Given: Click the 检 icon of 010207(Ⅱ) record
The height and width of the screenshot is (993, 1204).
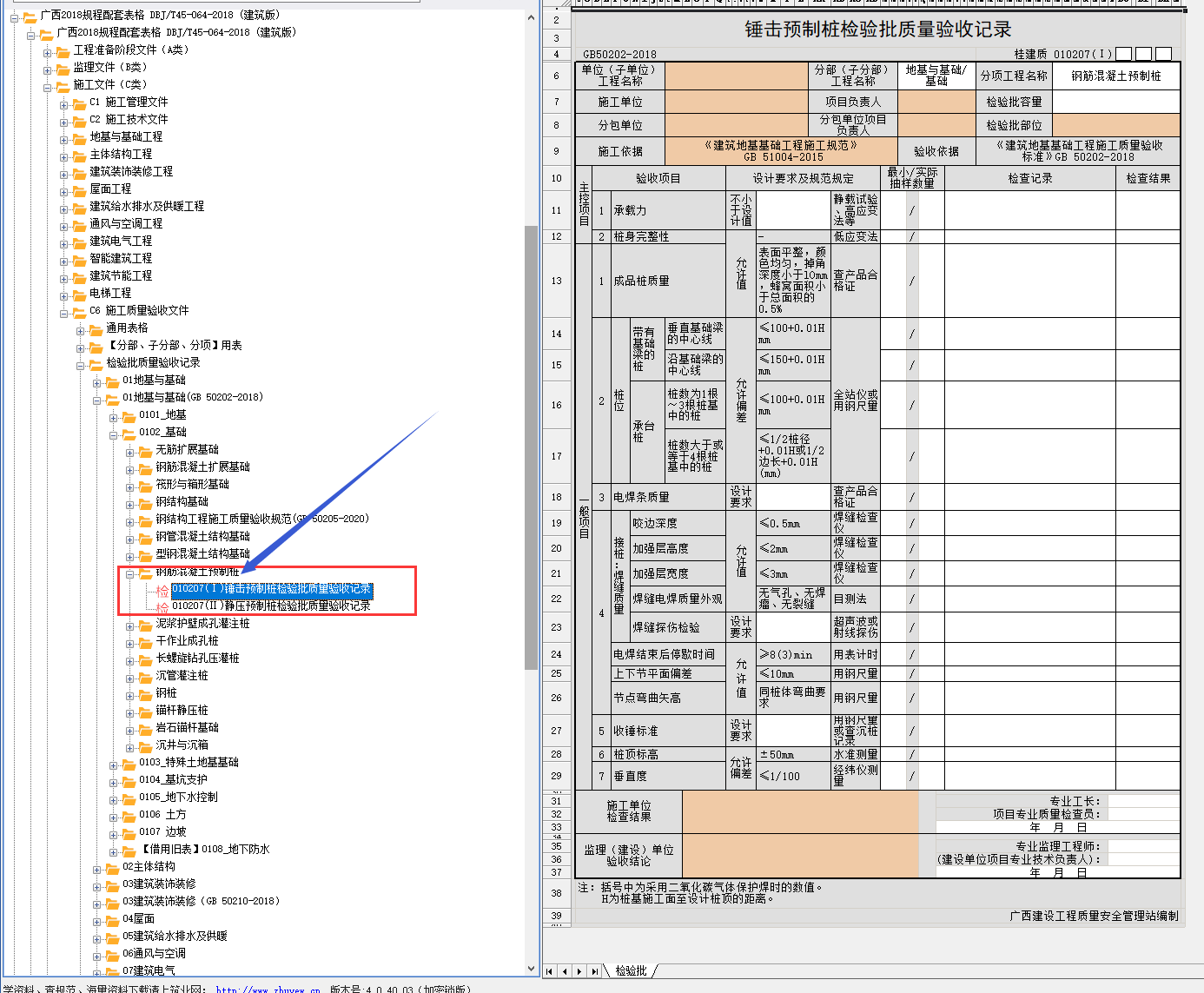Looking at the screenshot, I should (162, 607).
